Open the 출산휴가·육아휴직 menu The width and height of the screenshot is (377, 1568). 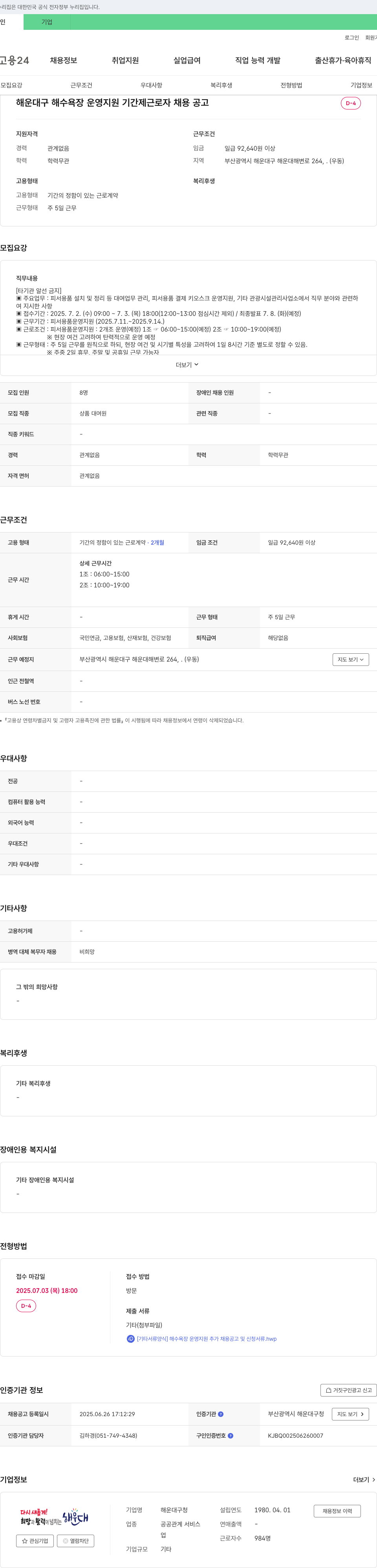click(343, 60)
